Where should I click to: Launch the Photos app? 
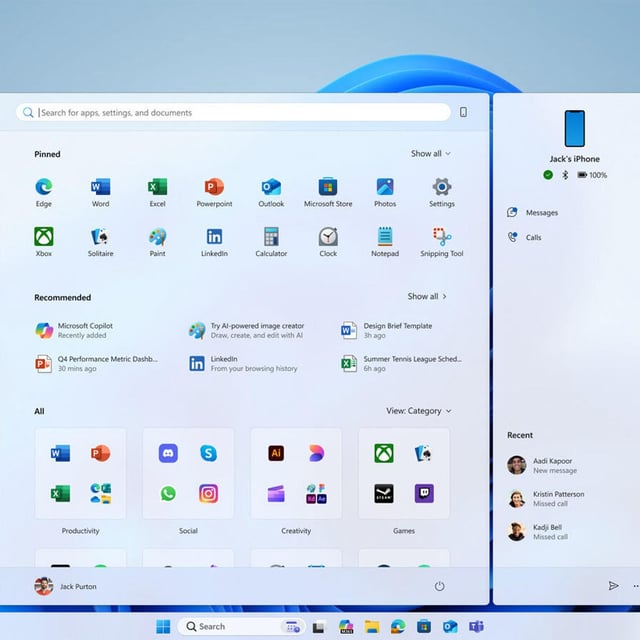385,193
